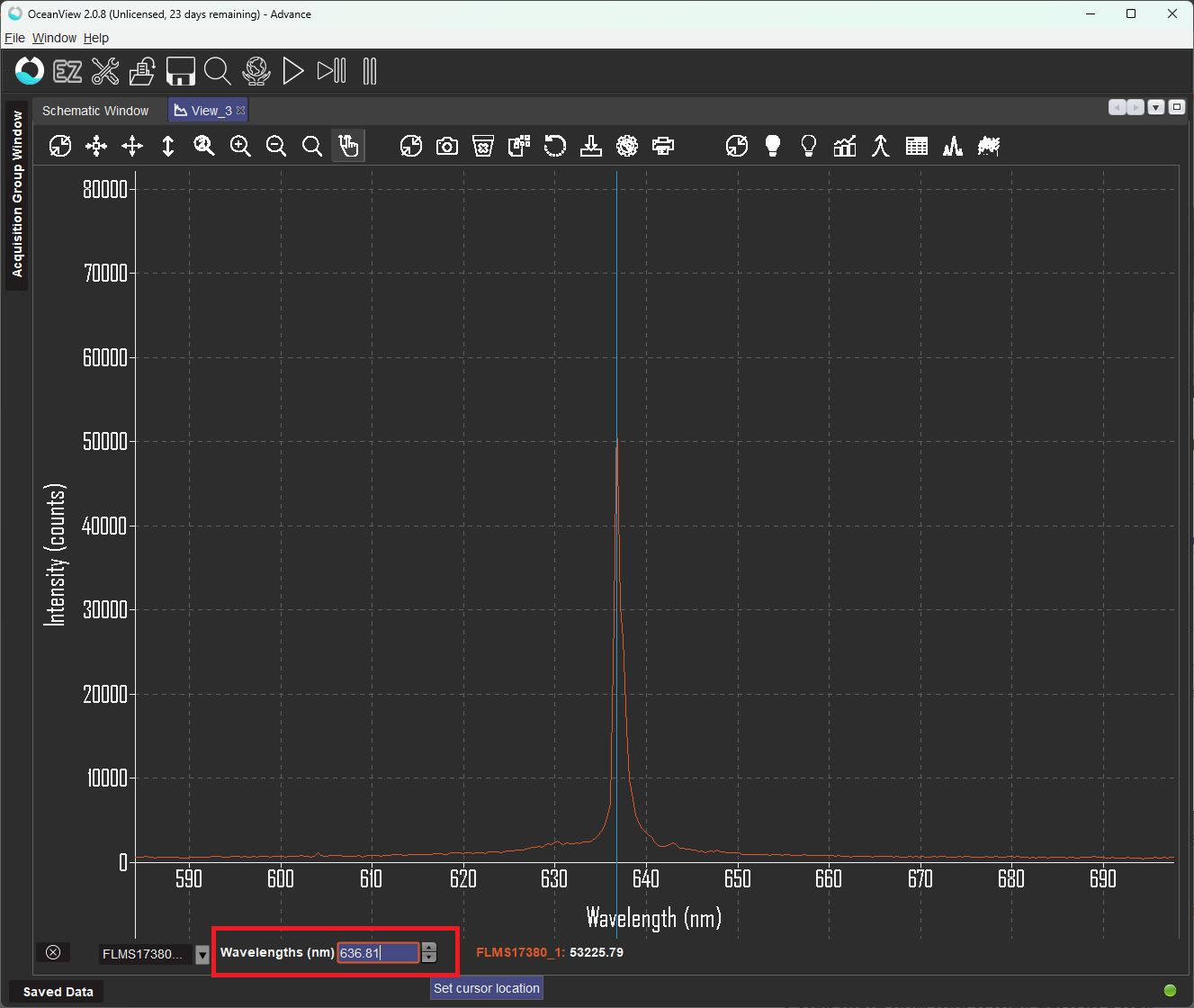1194x1008 pixels.
Task: Increase wavelength using the spinner up arrow
Action: 429,948
